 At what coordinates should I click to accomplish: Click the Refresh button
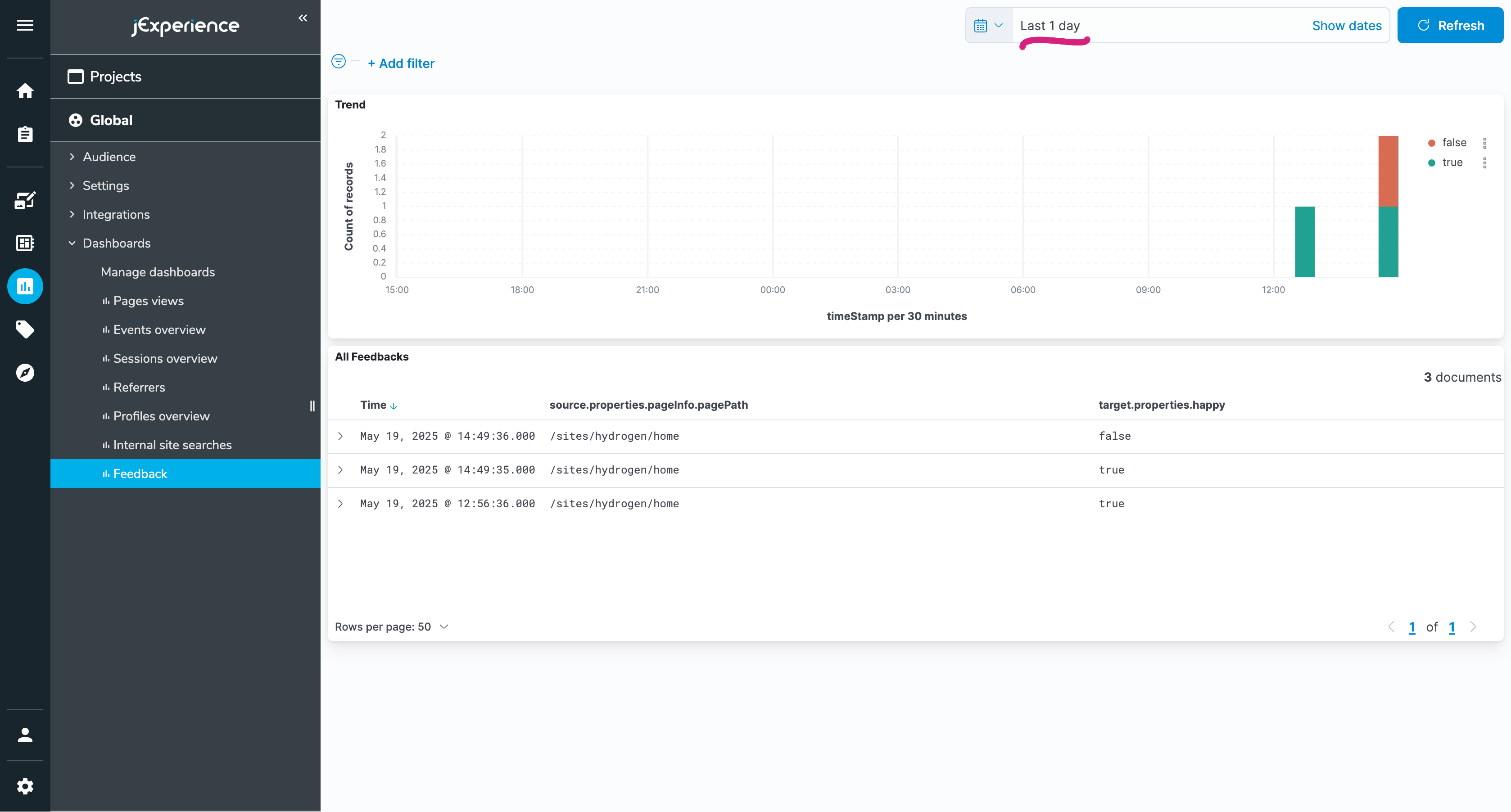tap(1450, 26)
